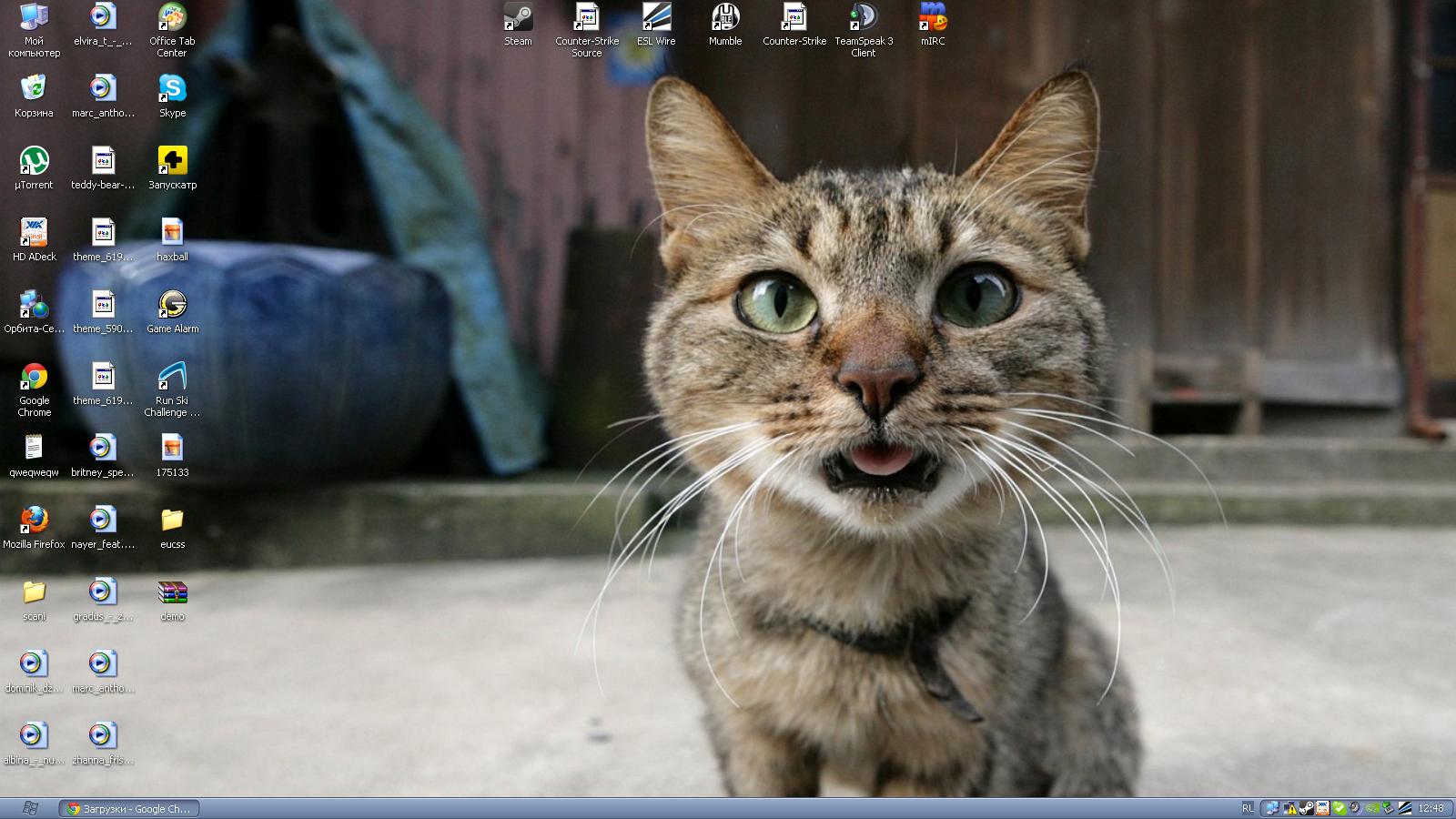
Task: Click the Корзина recycle bin icon
Action: (x=34, y=89)
